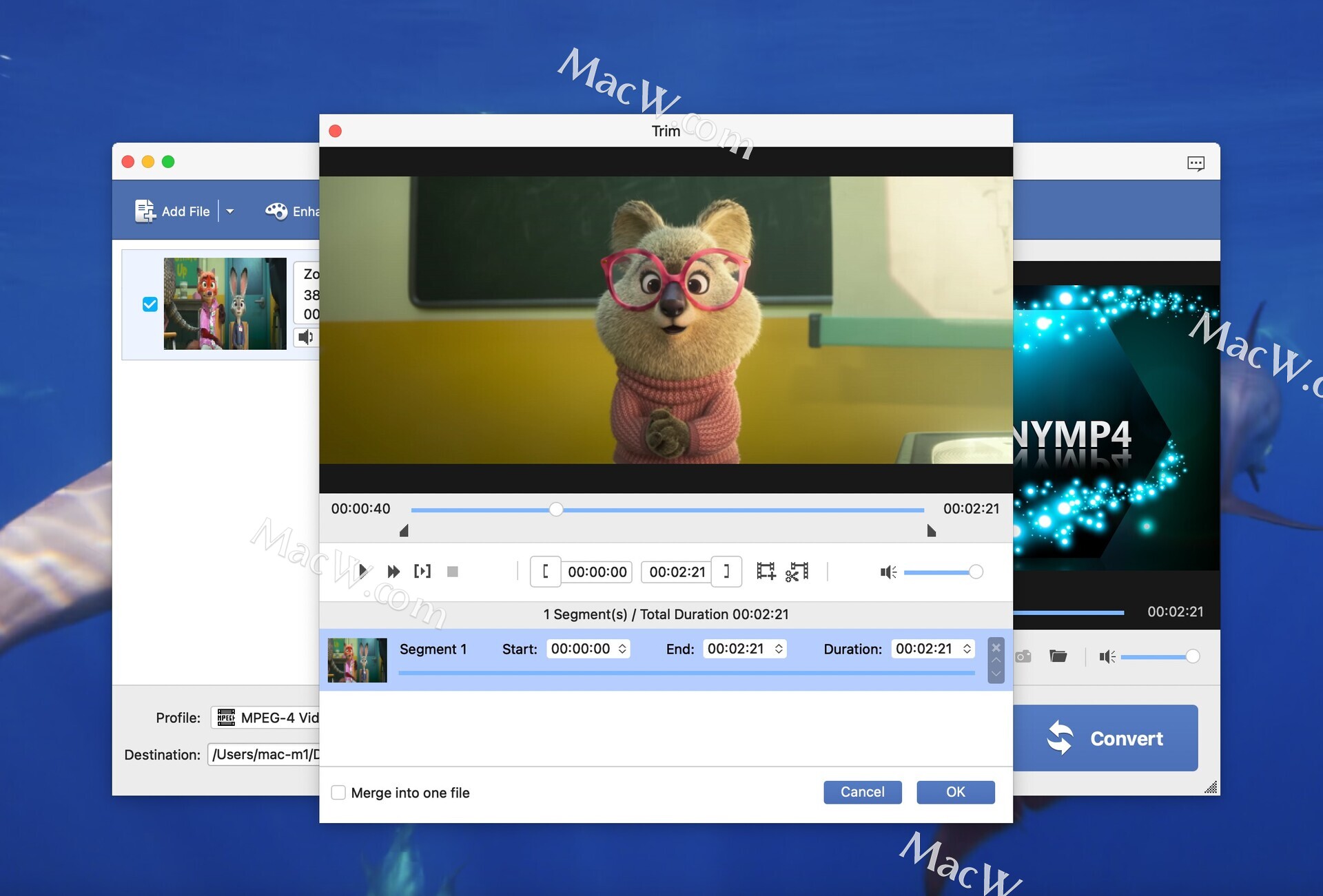
Task: Enable Merge into one file checkbox
Action: click(x=338, y=792)
